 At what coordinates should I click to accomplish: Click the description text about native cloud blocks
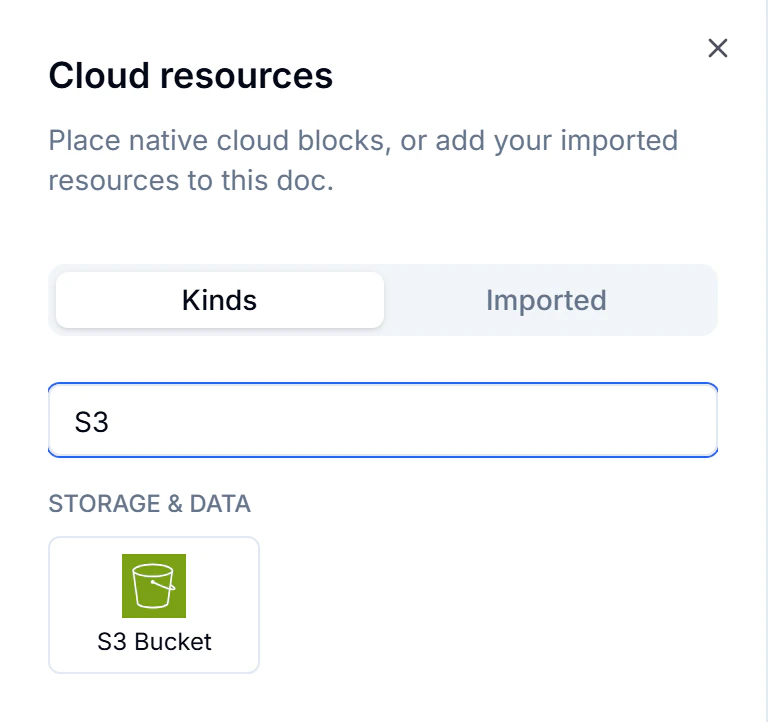(363, 160)
